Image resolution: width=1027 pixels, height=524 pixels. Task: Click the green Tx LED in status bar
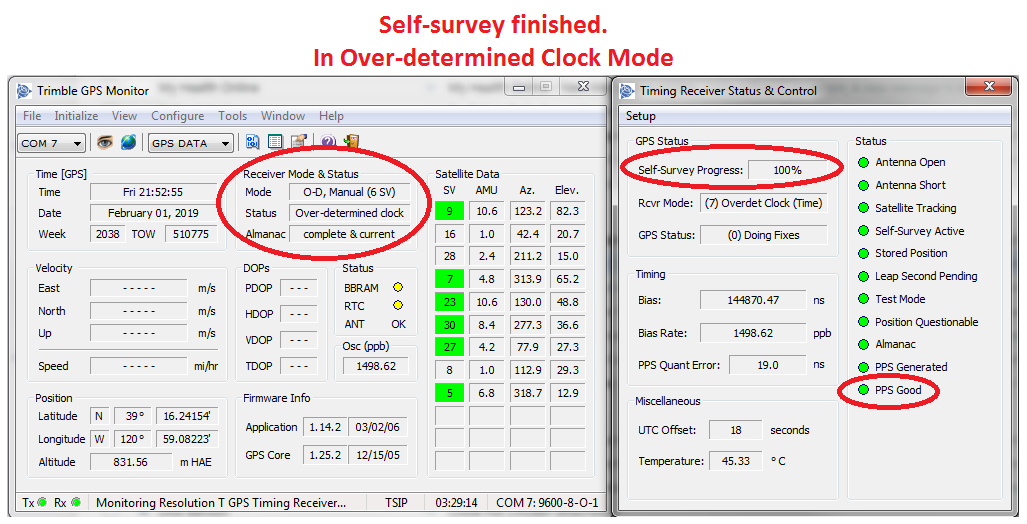(43, 502)
